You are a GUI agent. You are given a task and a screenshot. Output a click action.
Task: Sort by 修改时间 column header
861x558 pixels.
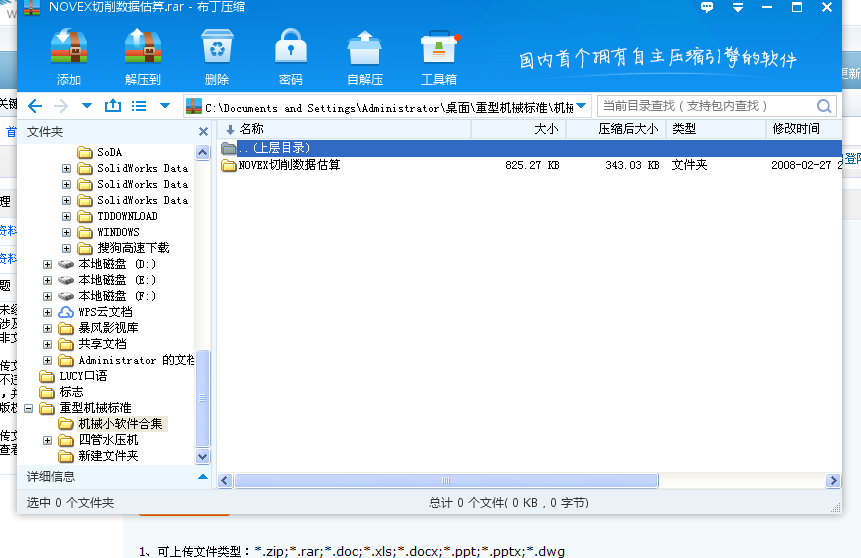pos(804,129)
